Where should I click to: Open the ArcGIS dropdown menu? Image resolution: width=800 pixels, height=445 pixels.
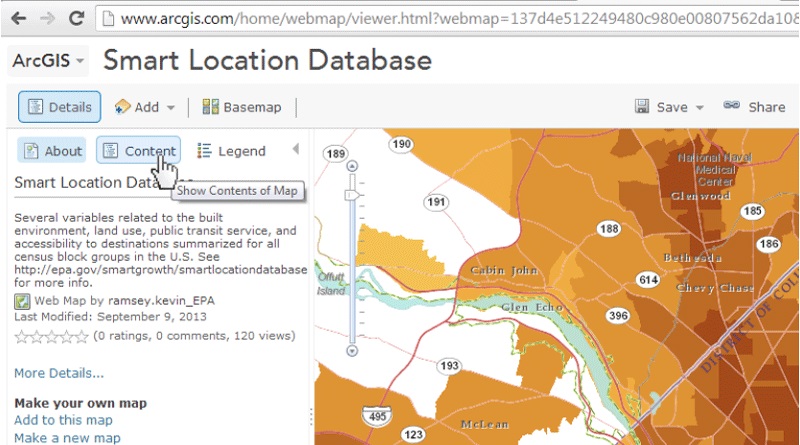(48, 61)
